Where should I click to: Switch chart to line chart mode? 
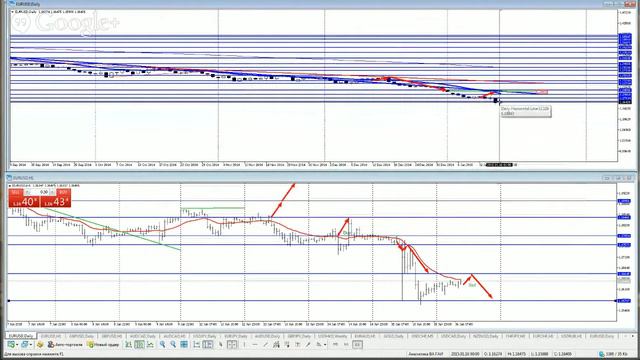[x=150, y=344]
